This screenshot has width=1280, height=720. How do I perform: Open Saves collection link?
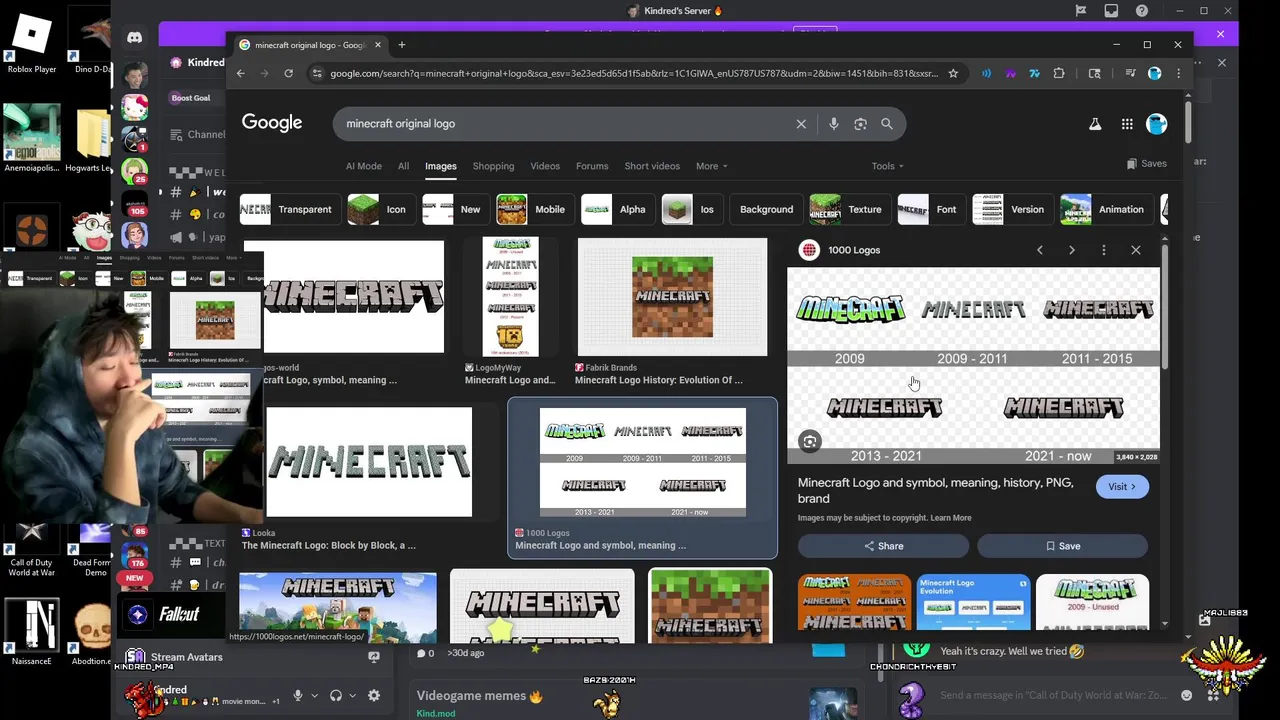1146,164
